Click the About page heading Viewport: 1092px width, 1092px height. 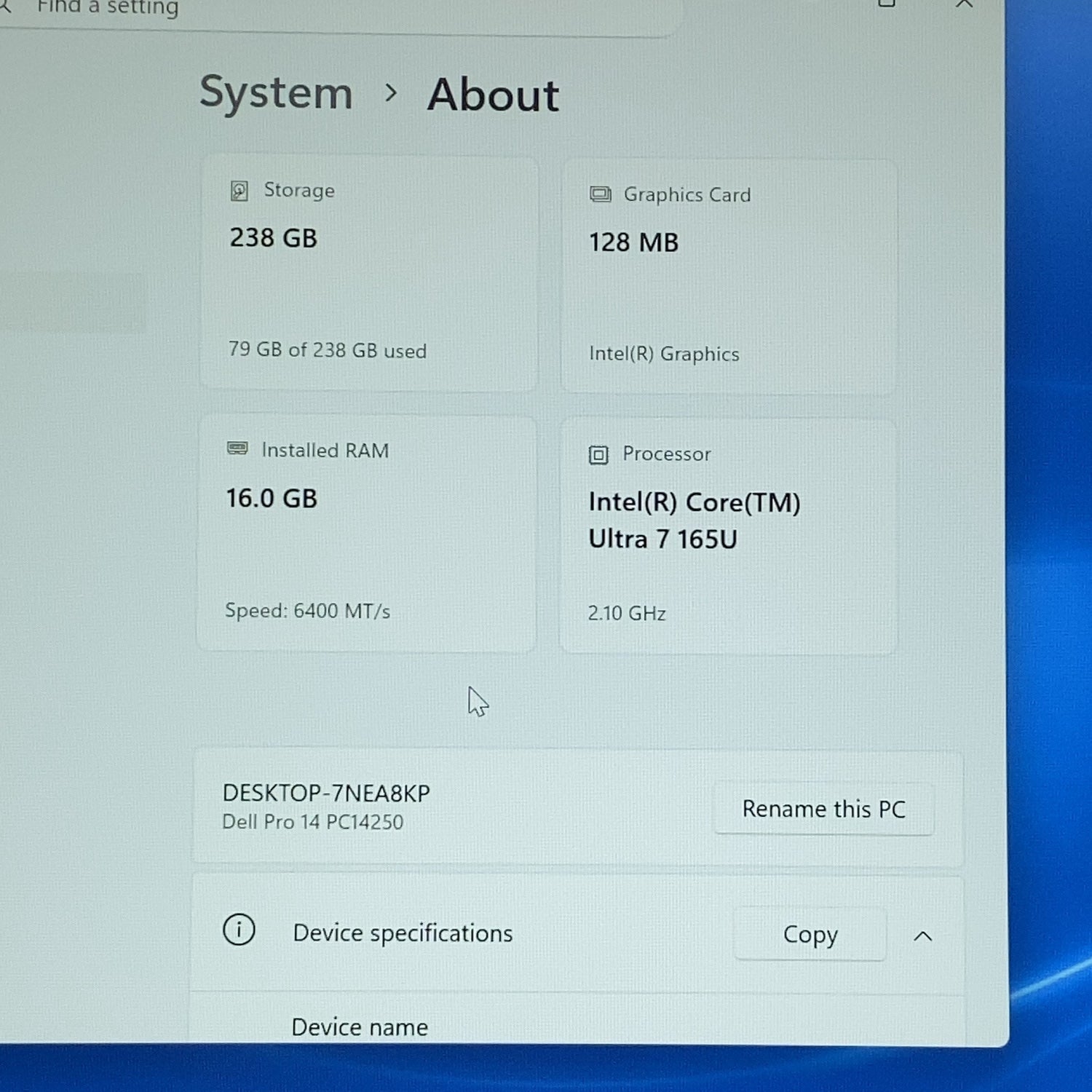(x=493, y=95)
